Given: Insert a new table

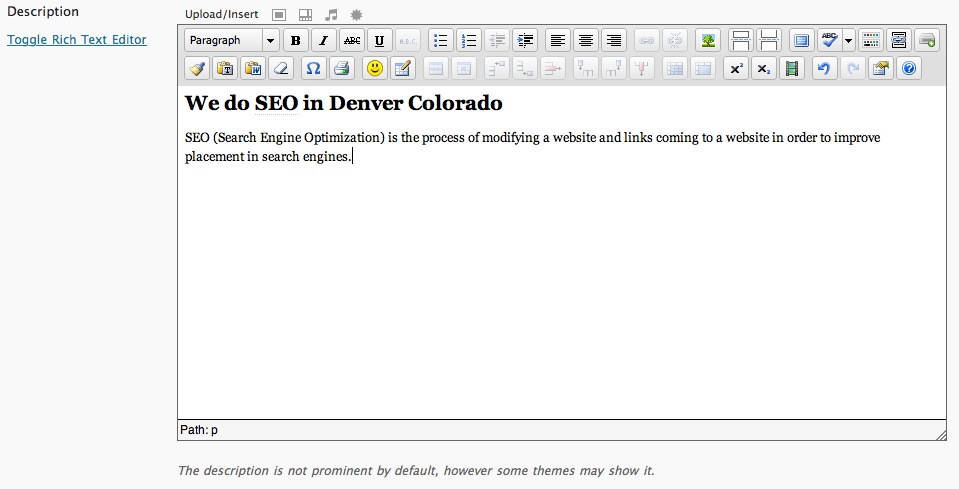Looking at the screenshot, I should pyautogui.click(x=403, y=68).
